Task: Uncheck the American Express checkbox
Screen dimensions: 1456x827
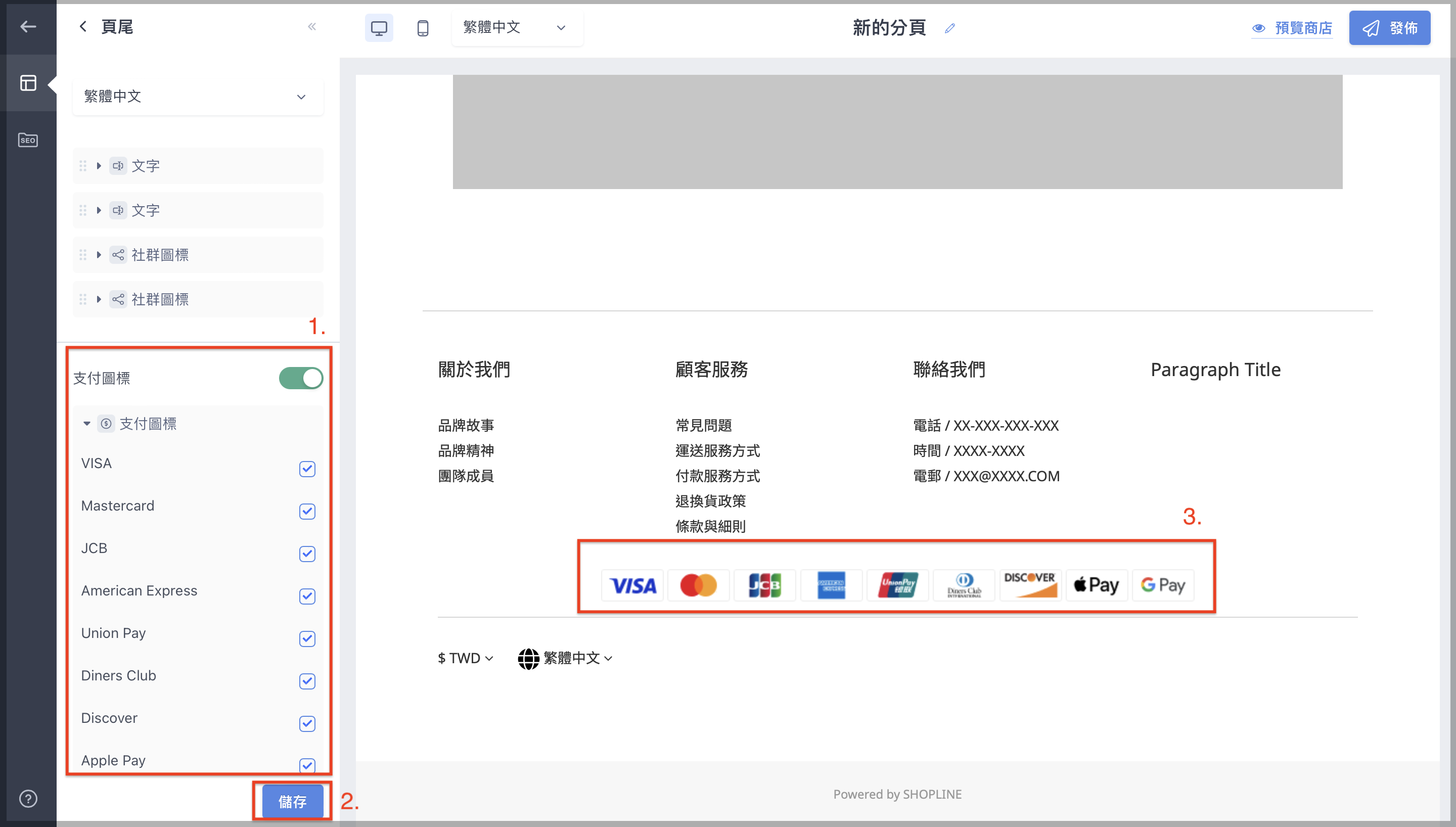Action: point(307,596)
